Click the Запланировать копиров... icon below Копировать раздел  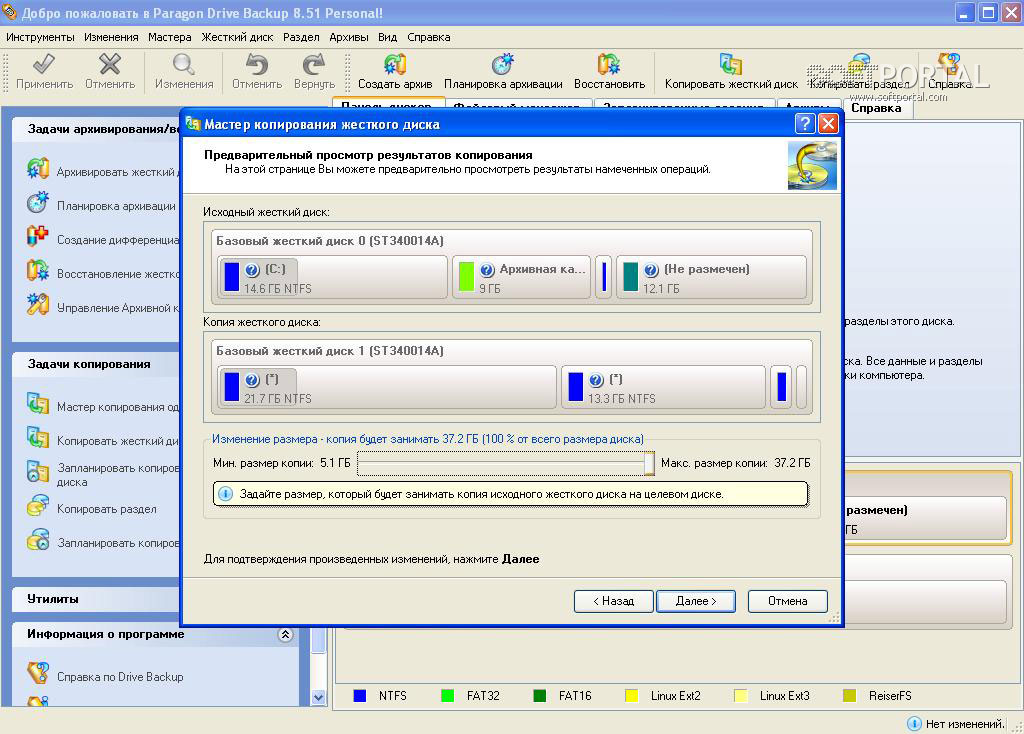coord(38,539)
